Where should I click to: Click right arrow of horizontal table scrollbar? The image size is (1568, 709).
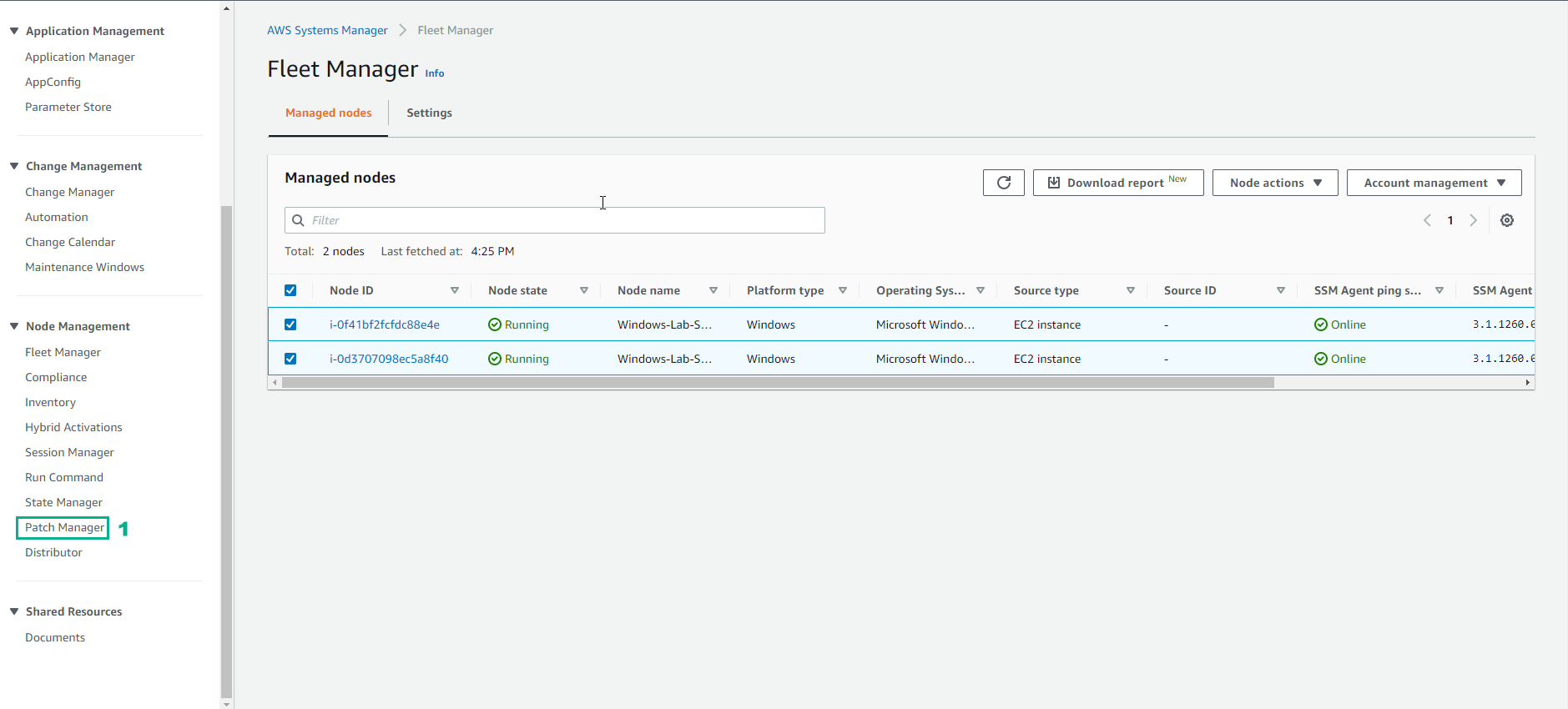[x=1528, y=383]
